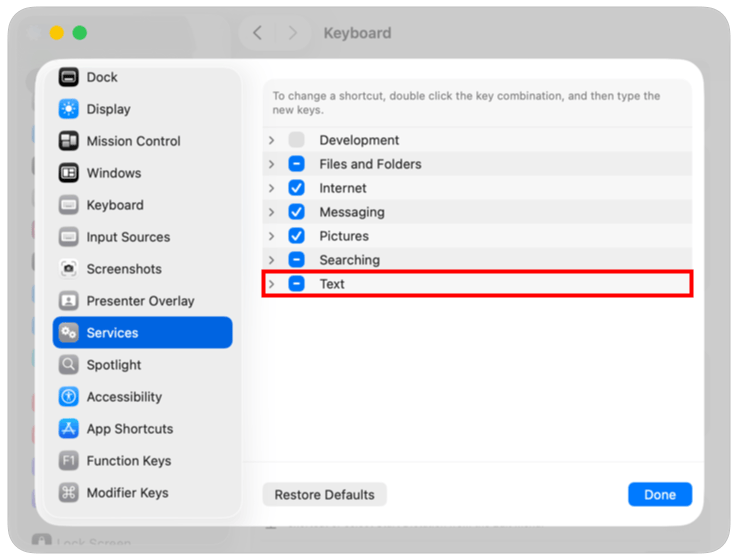The image size is (736, 558).
Task: Select Function Keys in the sidebar
Action: tap(128, 461)
